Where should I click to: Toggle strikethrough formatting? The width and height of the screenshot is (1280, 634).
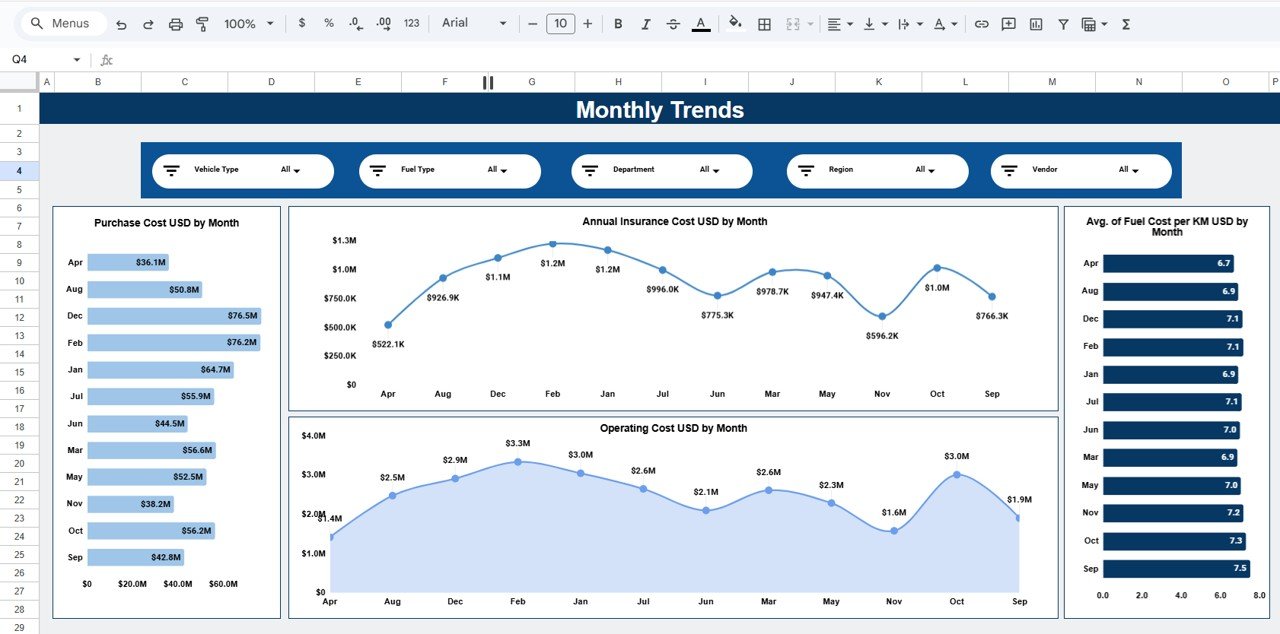point(673,23)
